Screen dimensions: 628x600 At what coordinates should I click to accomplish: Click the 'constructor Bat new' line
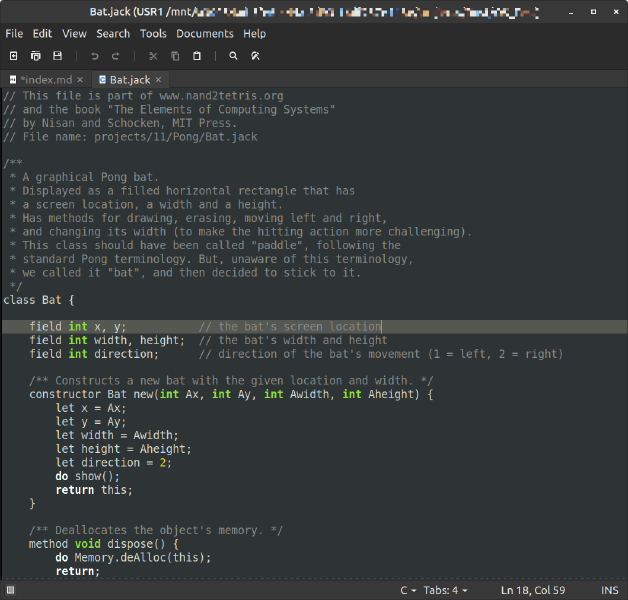[x=231, y=394]
